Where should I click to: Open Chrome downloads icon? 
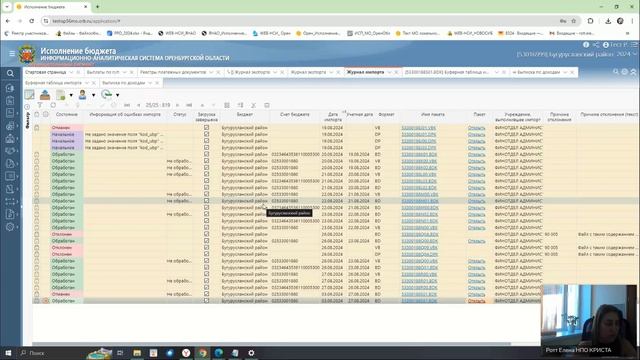608,21
